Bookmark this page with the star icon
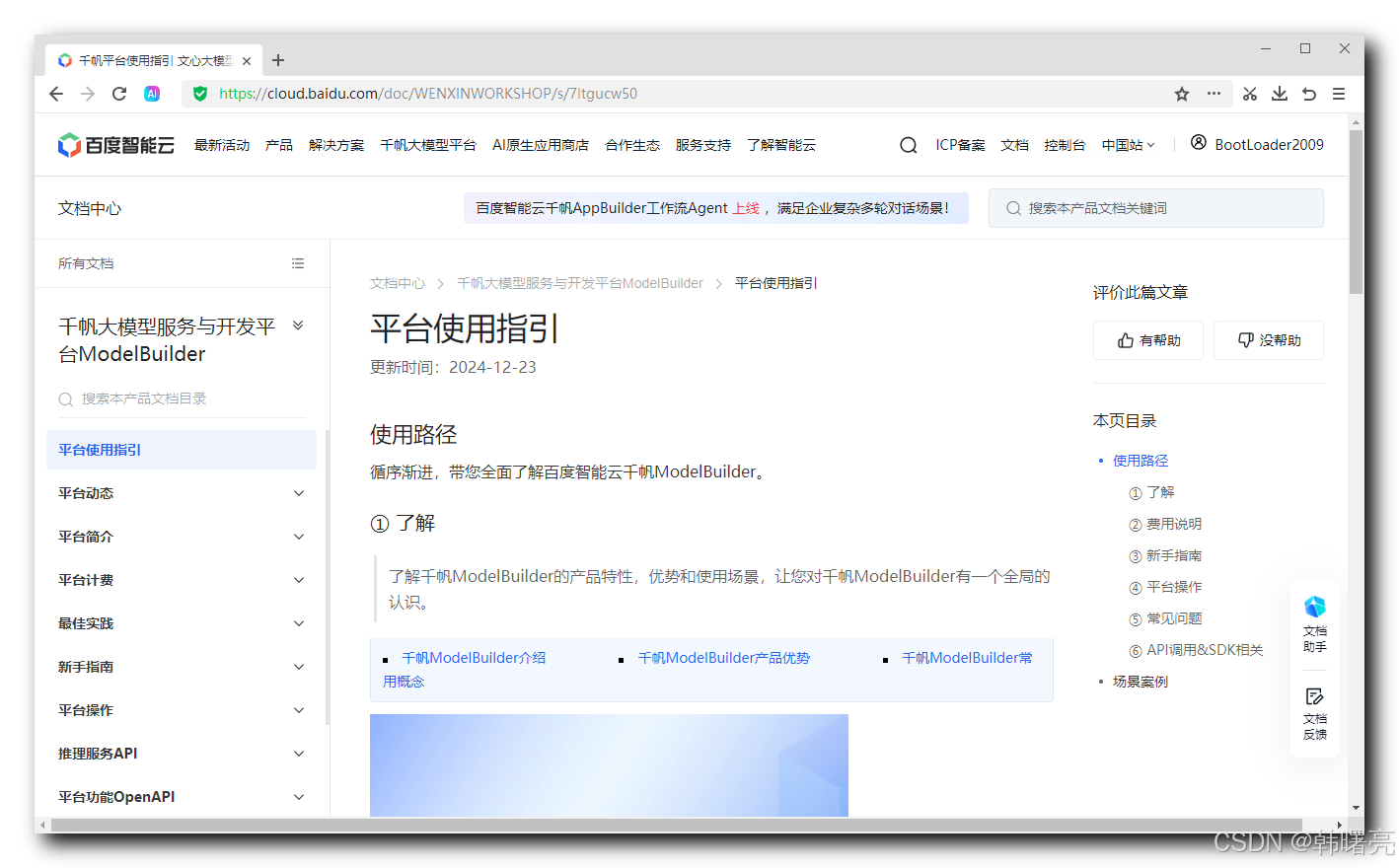The image size is (1399, 868). coord(1182,94)
